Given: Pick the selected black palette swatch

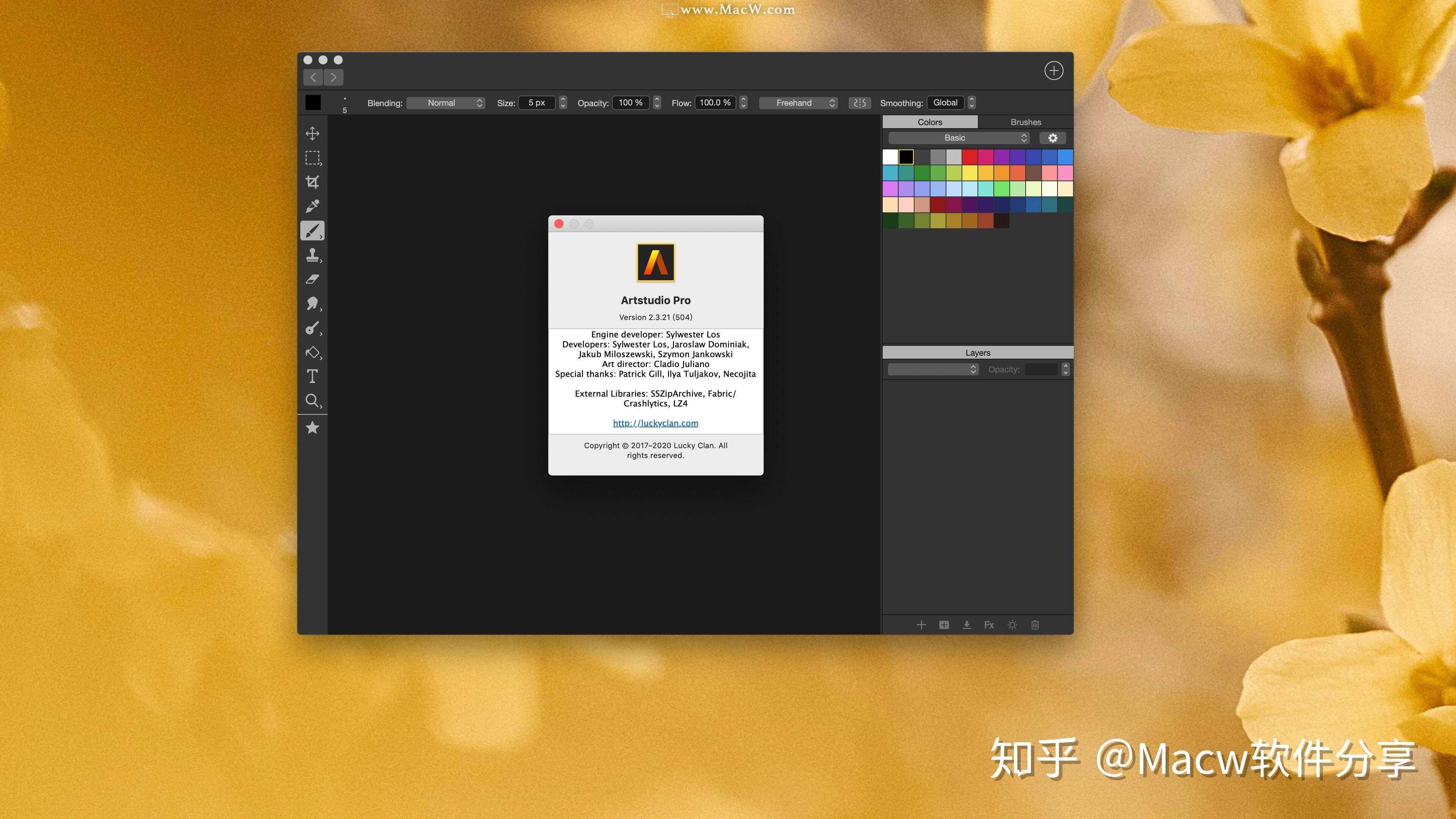Looking at the screenshot, I should 906,157.
